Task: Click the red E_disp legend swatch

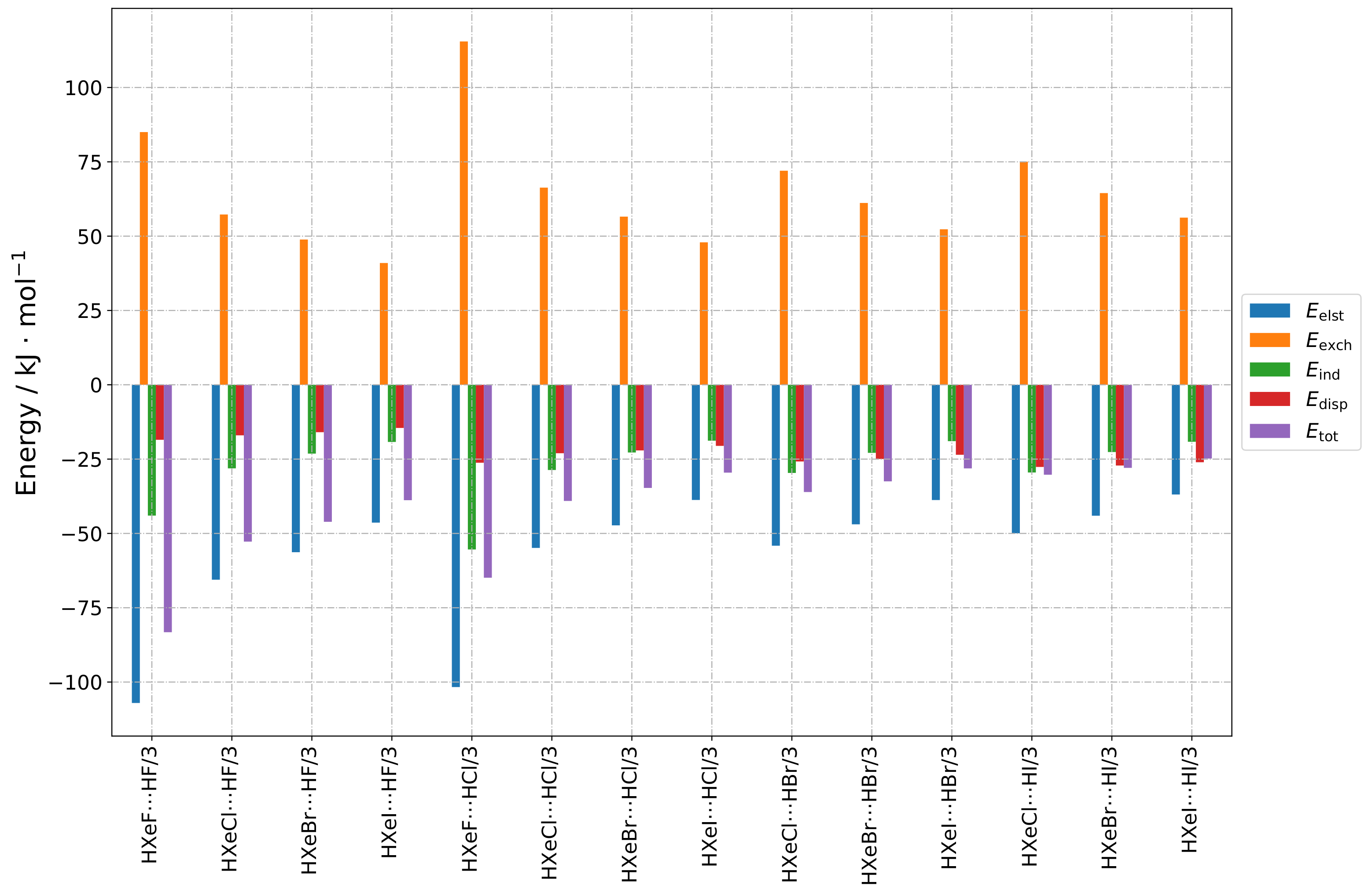Action: pyautogui.click(x=1269, y=399)
